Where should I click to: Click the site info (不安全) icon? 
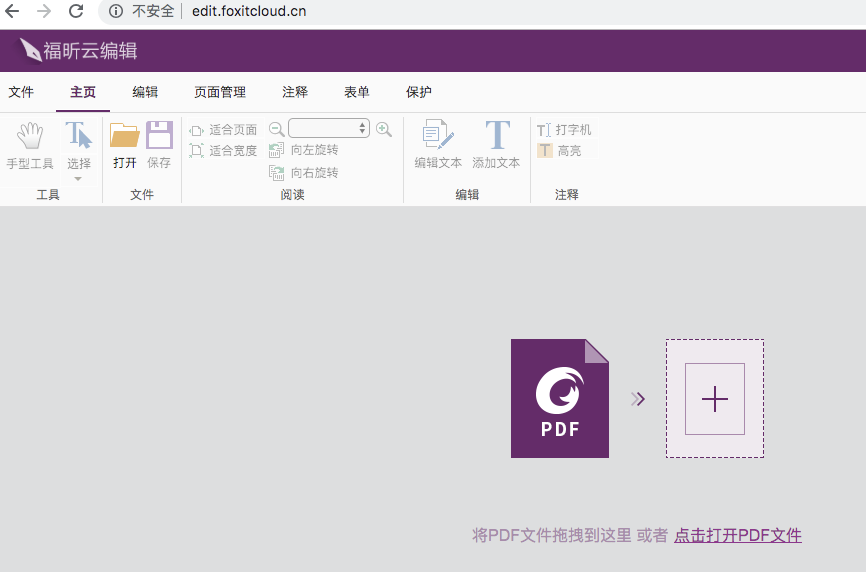115,11
